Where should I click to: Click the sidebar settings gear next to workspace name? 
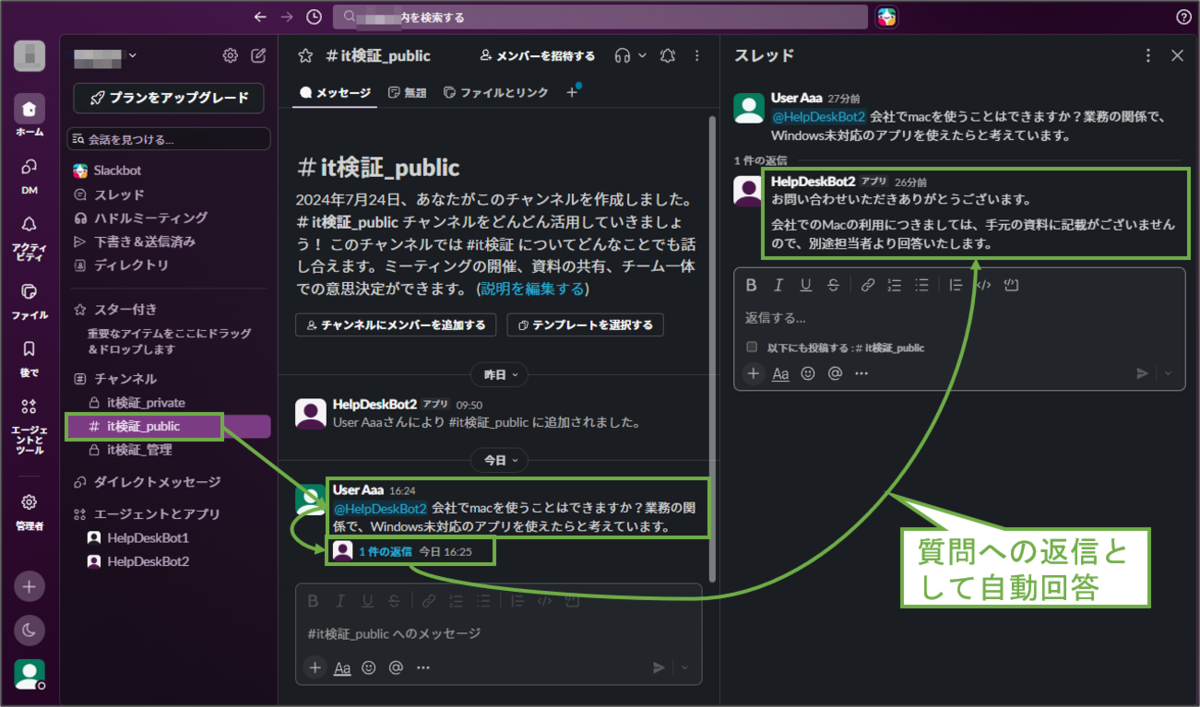[230, 55]
